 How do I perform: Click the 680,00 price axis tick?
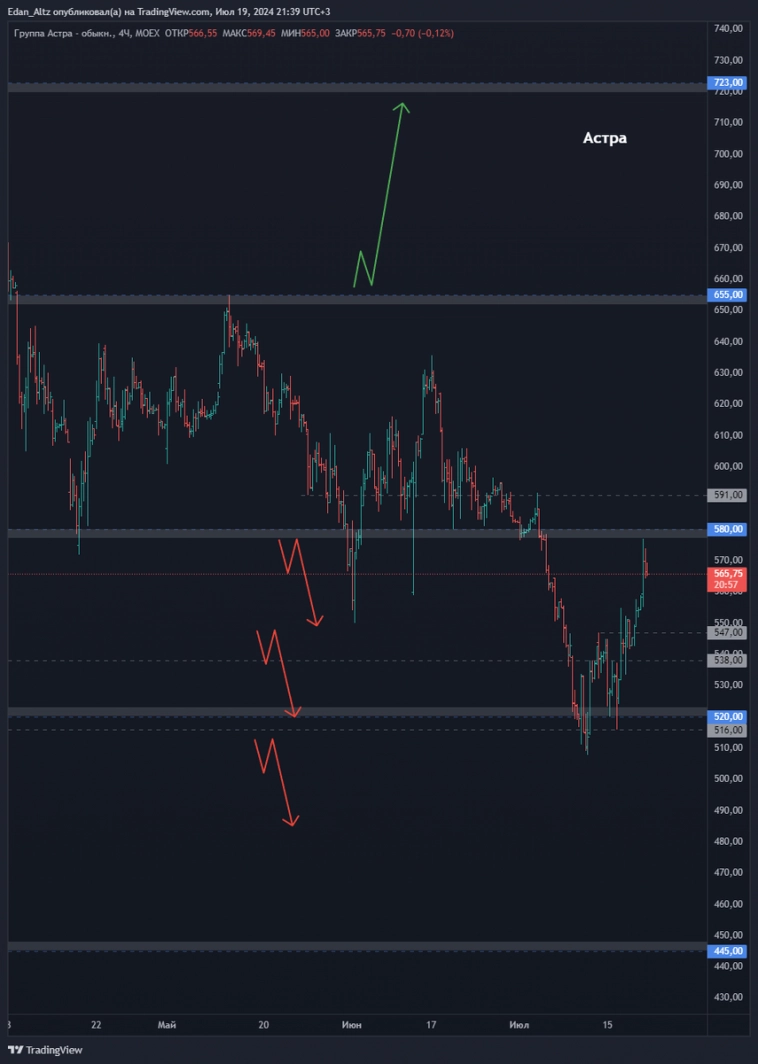click(728, 216)
